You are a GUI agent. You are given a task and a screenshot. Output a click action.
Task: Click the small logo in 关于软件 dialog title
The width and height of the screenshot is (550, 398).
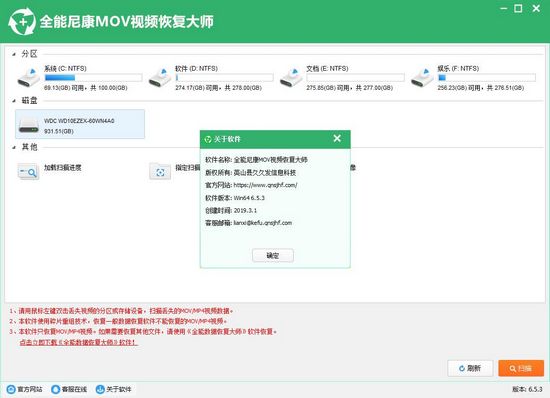[208, 140]
